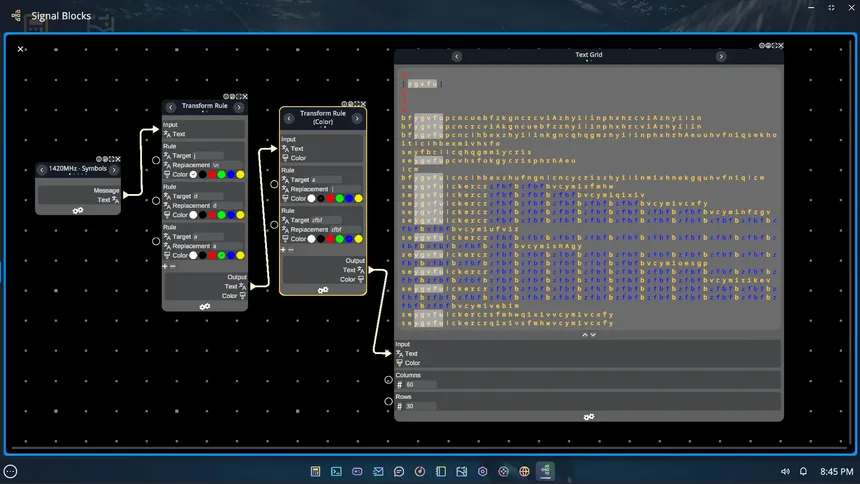Open settings gears below the Text Grid block

[588, 416]
